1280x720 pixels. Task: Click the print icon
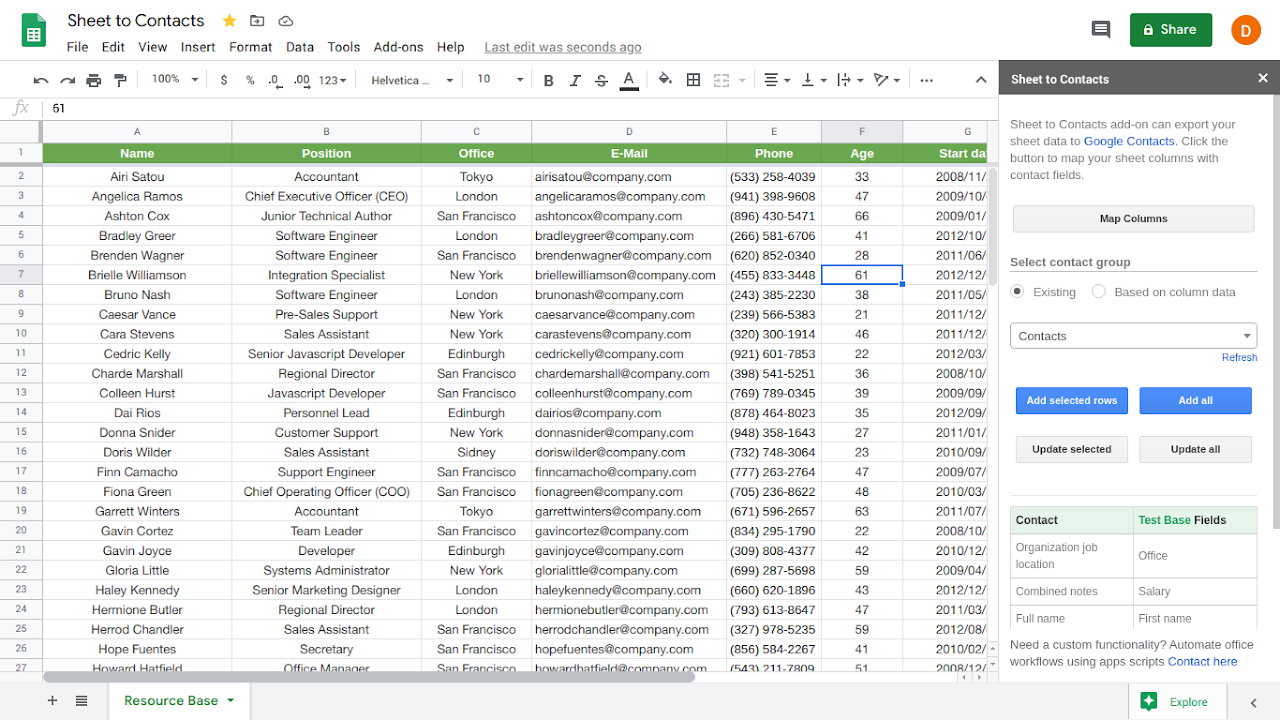[94, 80]
